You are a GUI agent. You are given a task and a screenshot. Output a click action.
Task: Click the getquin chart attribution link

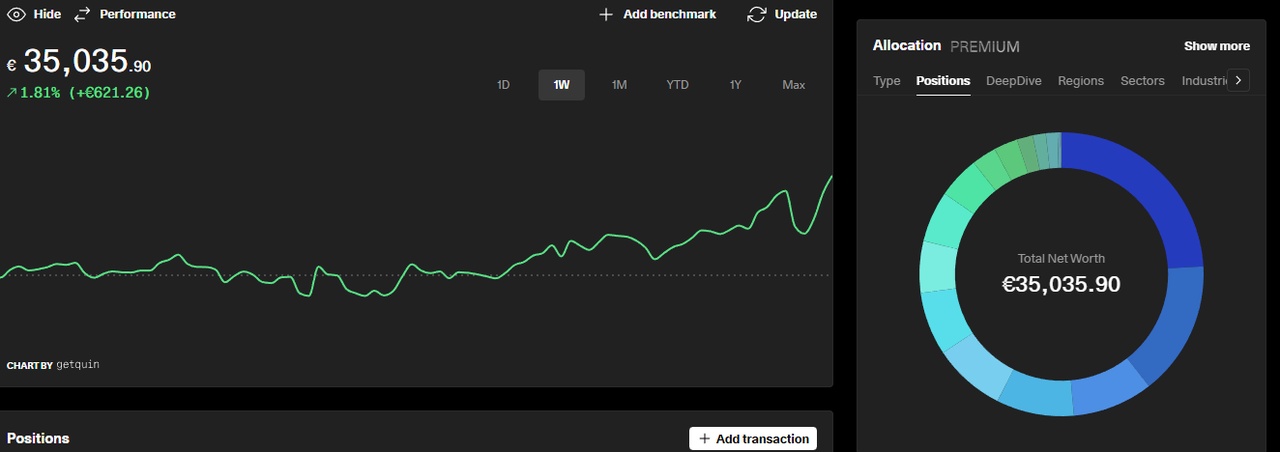77,365
